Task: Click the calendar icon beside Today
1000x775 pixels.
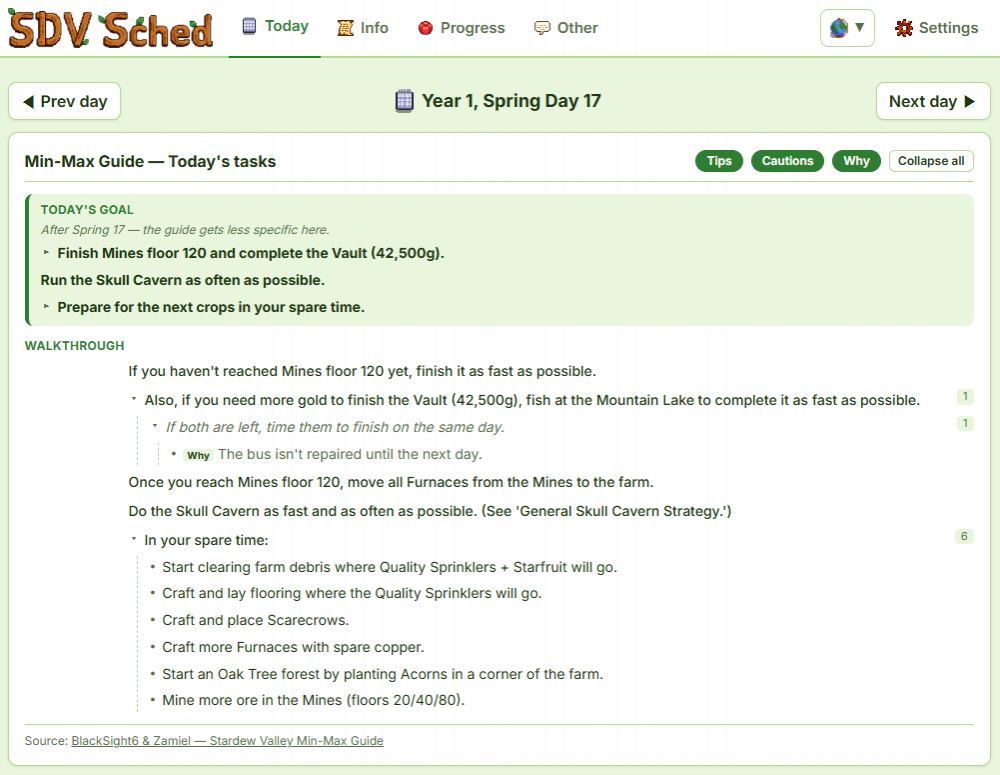Action: click(x=249, y=26)
